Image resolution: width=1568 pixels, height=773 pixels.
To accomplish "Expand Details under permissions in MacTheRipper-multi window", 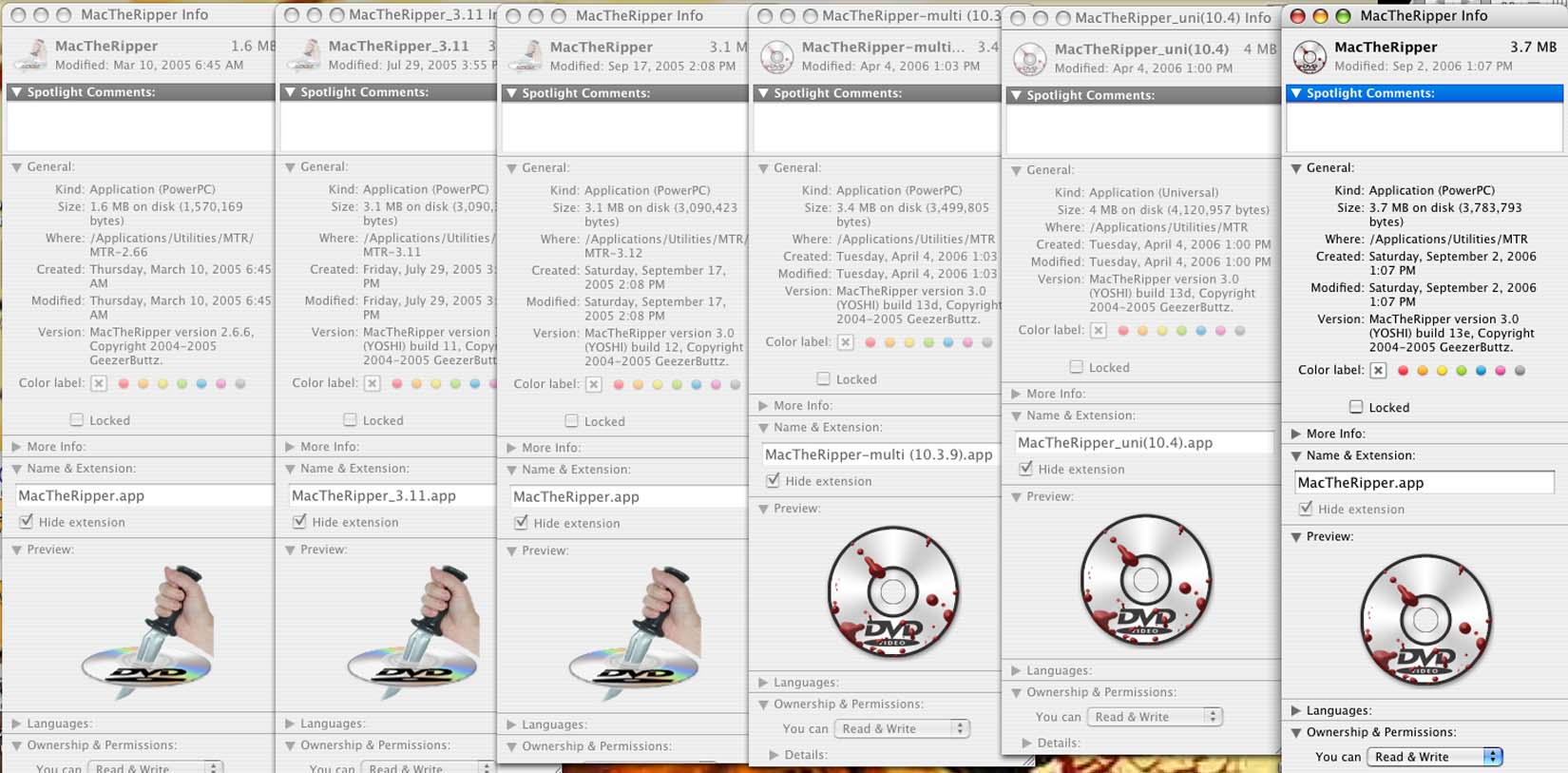I will click(774, 755).
